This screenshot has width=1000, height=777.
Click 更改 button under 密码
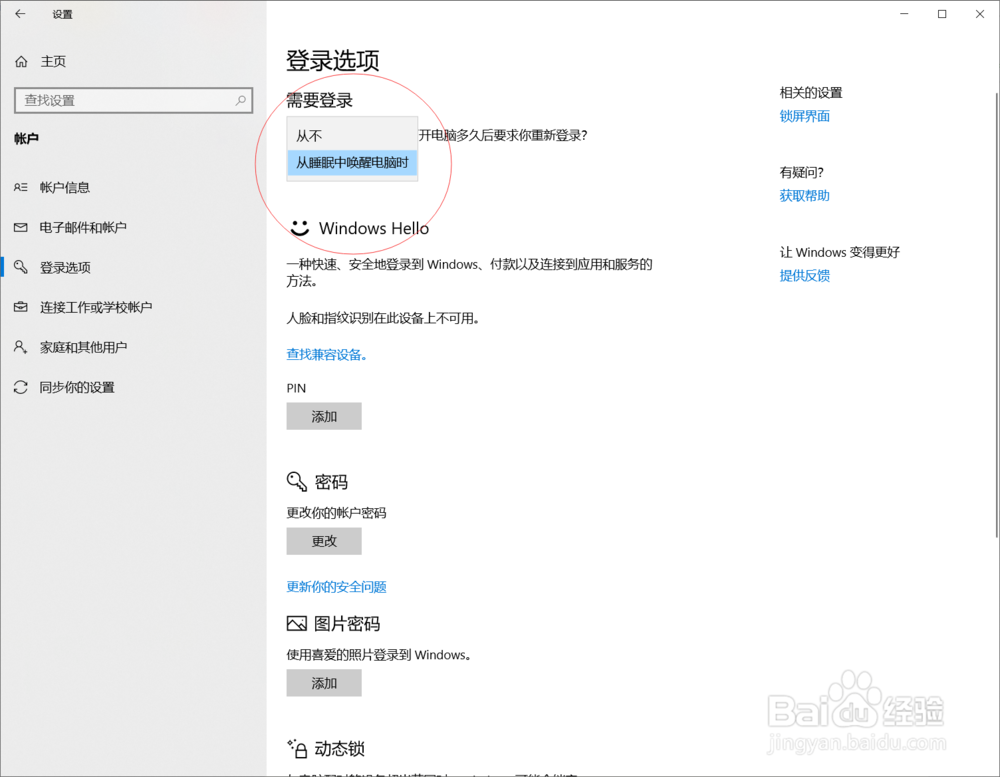point(324,541)
